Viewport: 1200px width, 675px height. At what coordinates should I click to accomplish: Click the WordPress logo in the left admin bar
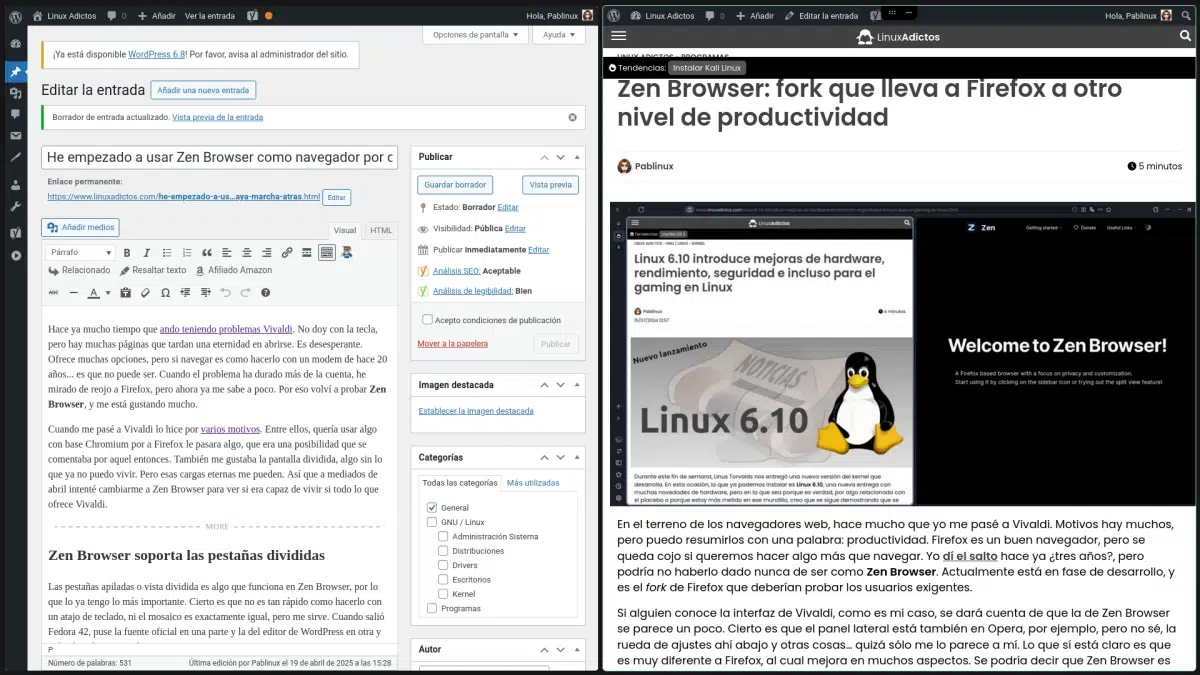14,16
